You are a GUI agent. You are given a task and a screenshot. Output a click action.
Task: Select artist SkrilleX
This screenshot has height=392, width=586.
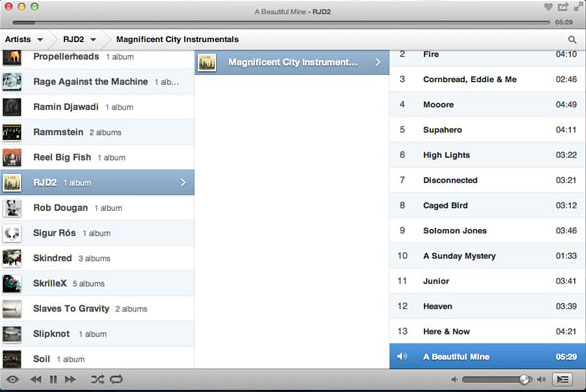pyautogui.click(x=97, y=283)
